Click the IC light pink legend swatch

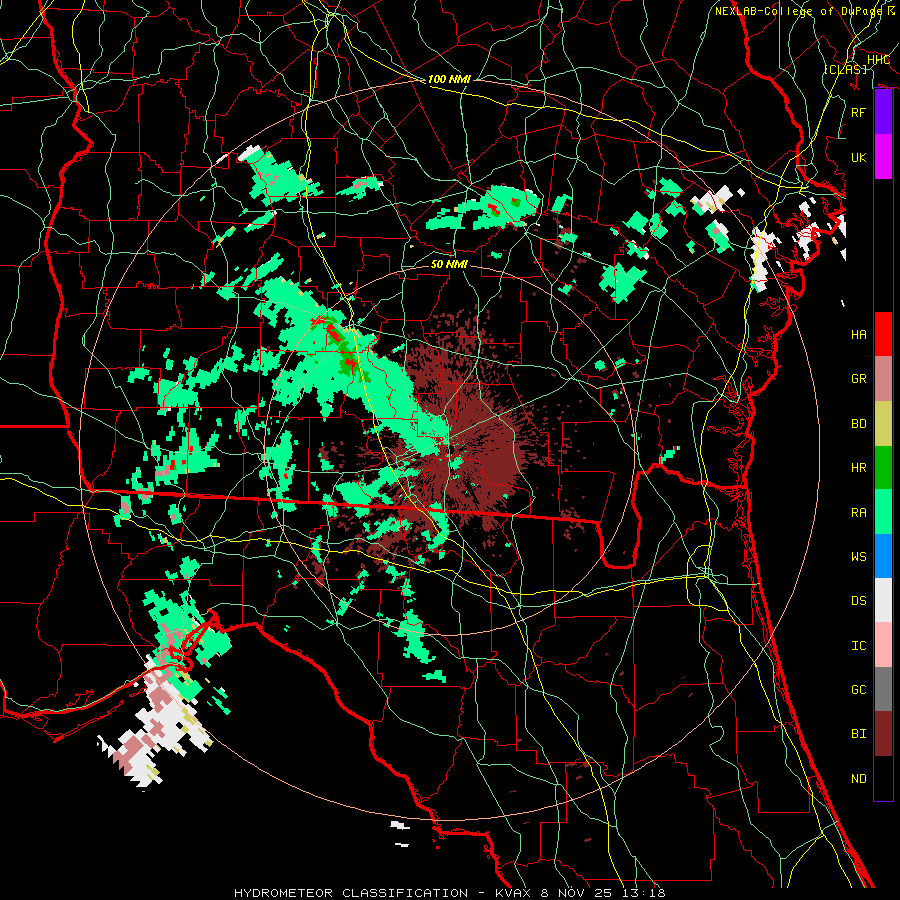point(883,645)
